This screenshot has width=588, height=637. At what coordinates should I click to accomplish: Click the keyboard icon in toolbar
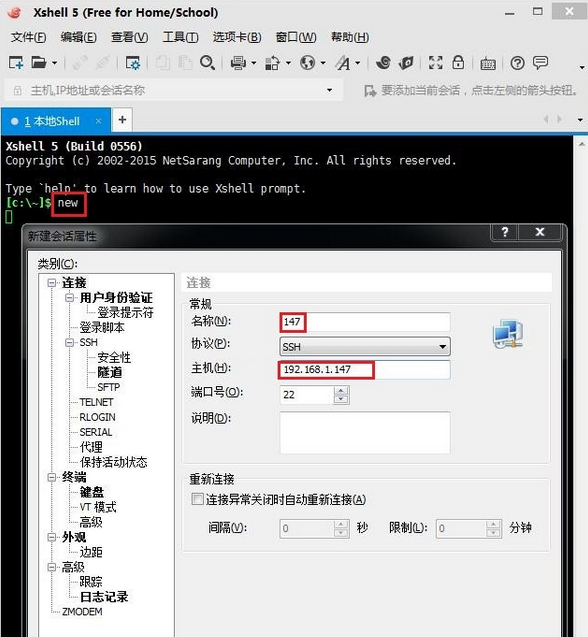(488, 64)
